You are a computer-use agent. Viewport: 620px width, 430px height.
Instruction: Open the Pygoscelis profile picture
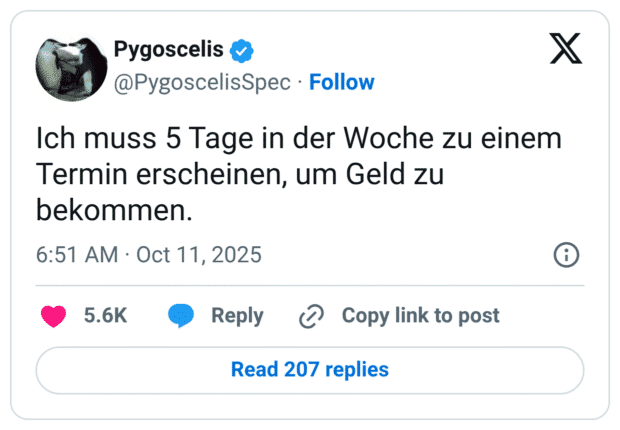[71, 67]
